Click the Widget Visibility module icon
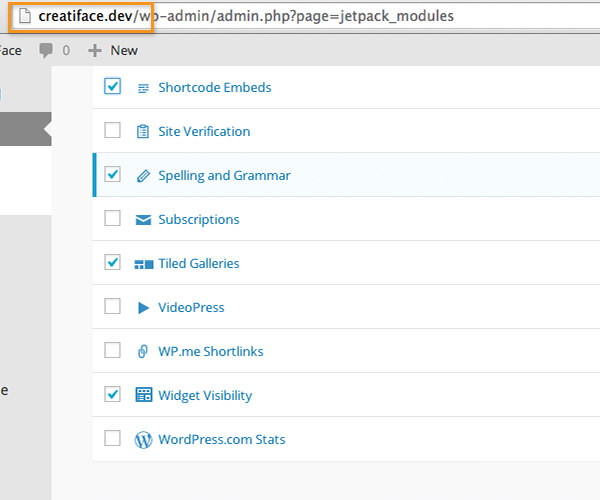Screen dimensions: 600x500 click(143, 395)
